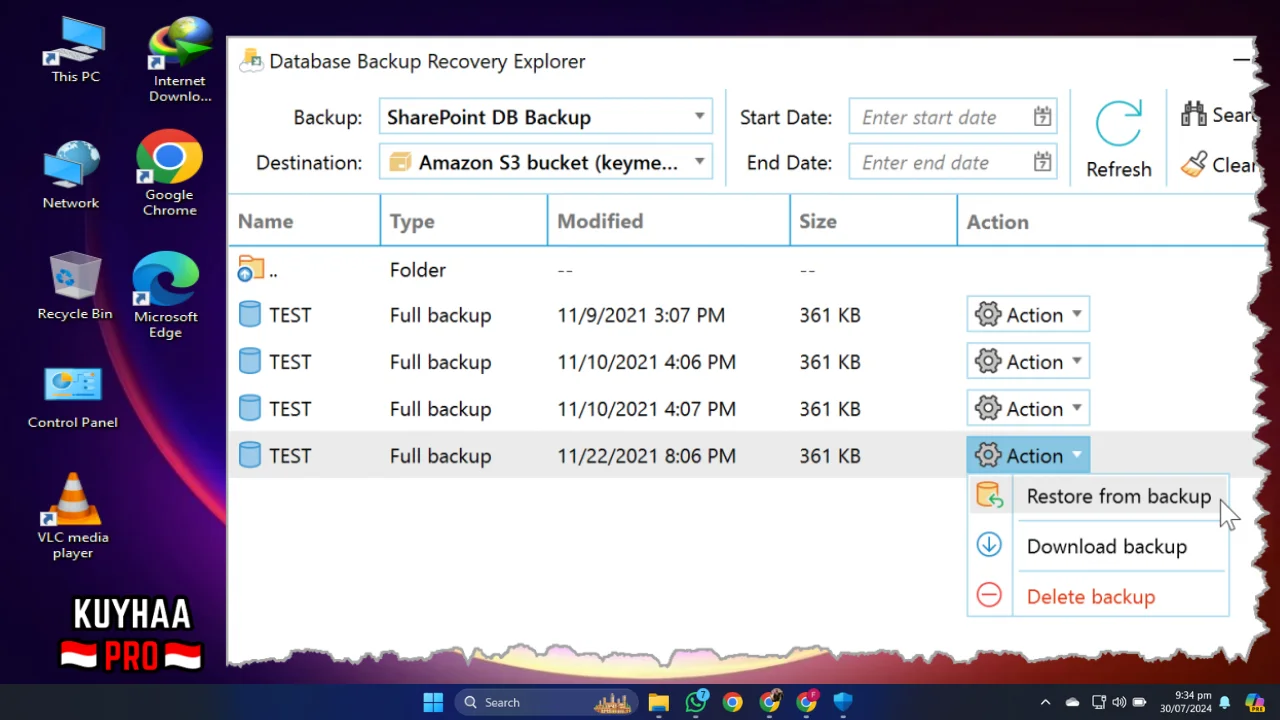Select Delete backup menu entry
This screenshot has width=1280, height=720.
[x=1098, y=597]
